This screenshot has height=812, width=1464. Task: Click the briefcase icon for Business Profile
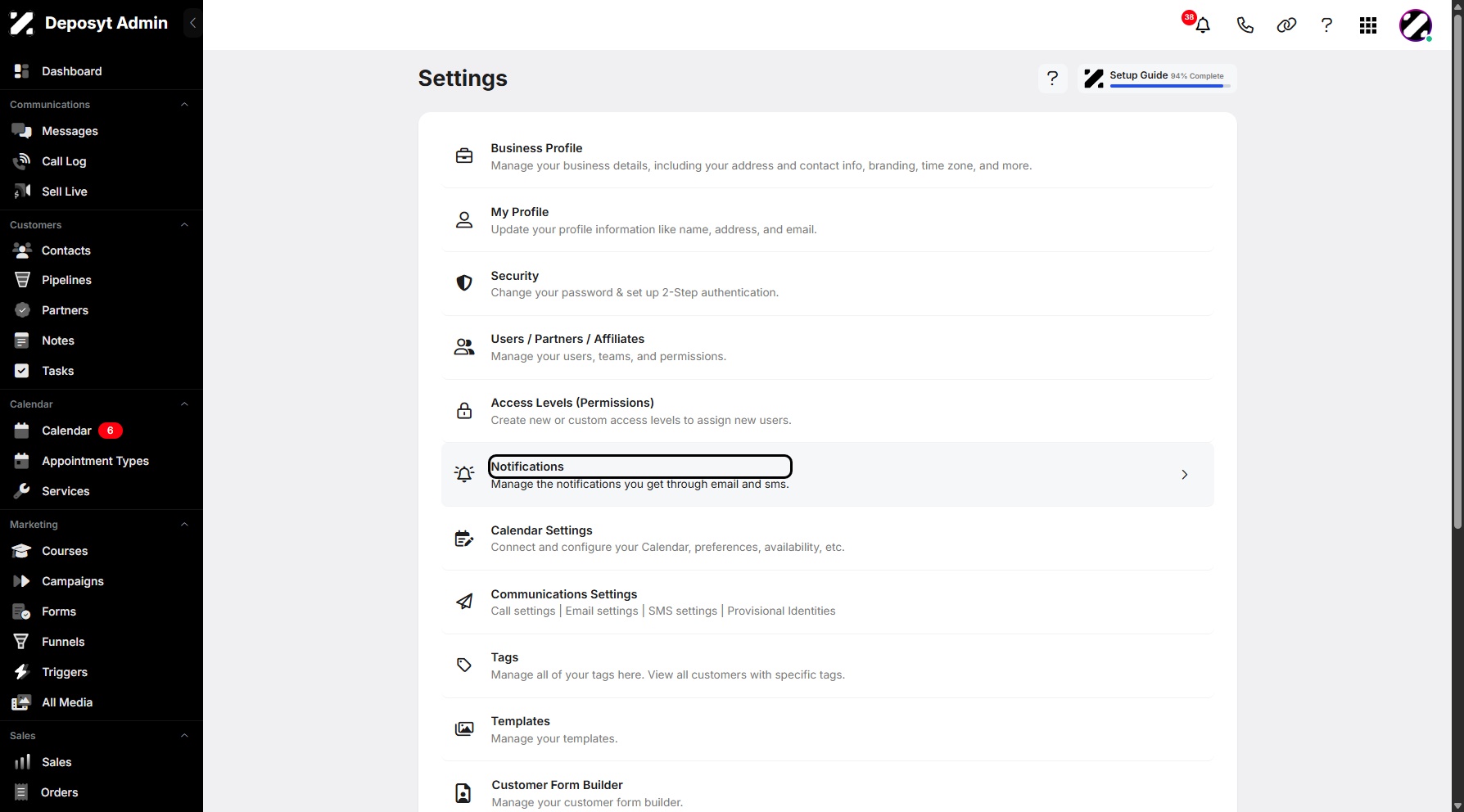point(464,156)
